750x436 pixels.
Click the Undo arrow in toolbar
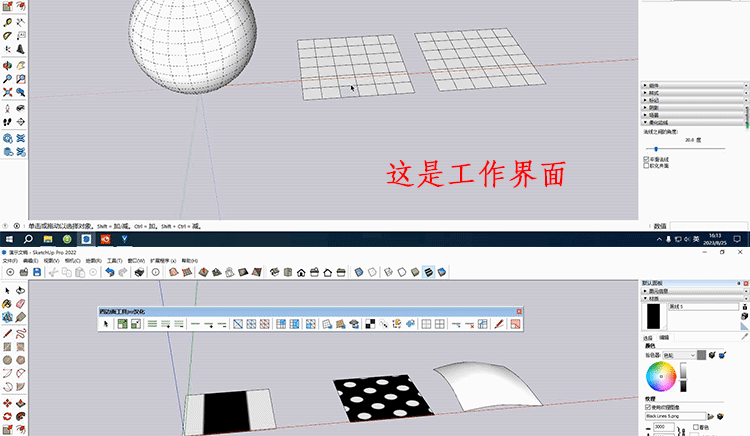coord(110,272)
